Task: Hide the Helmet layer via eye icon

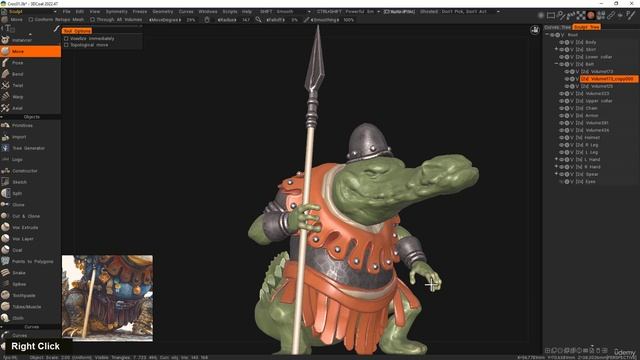Action: point(561,138)
